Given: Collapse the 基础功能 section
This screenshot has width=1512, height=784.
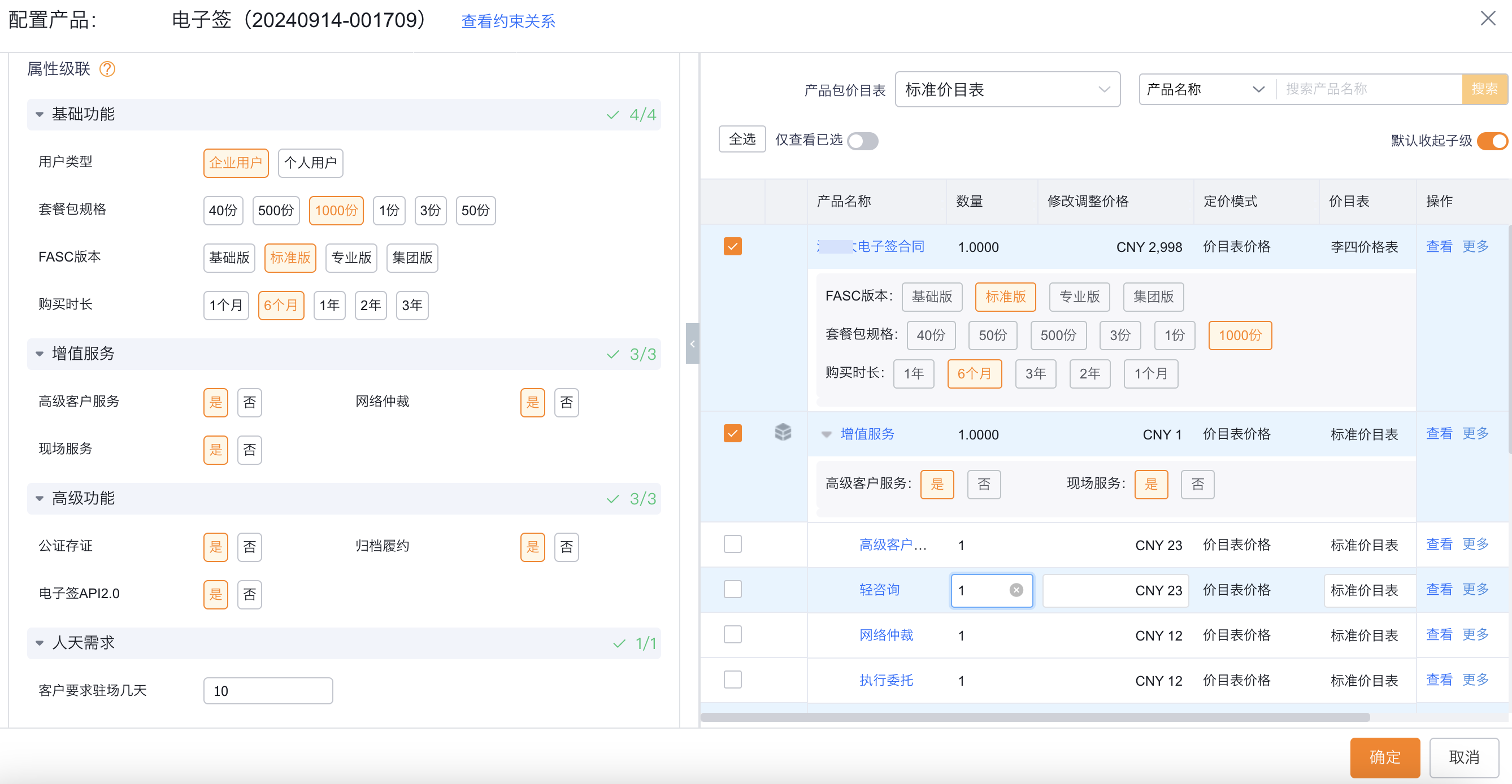Looking at the screenshot, I should [x=40, y=115].
